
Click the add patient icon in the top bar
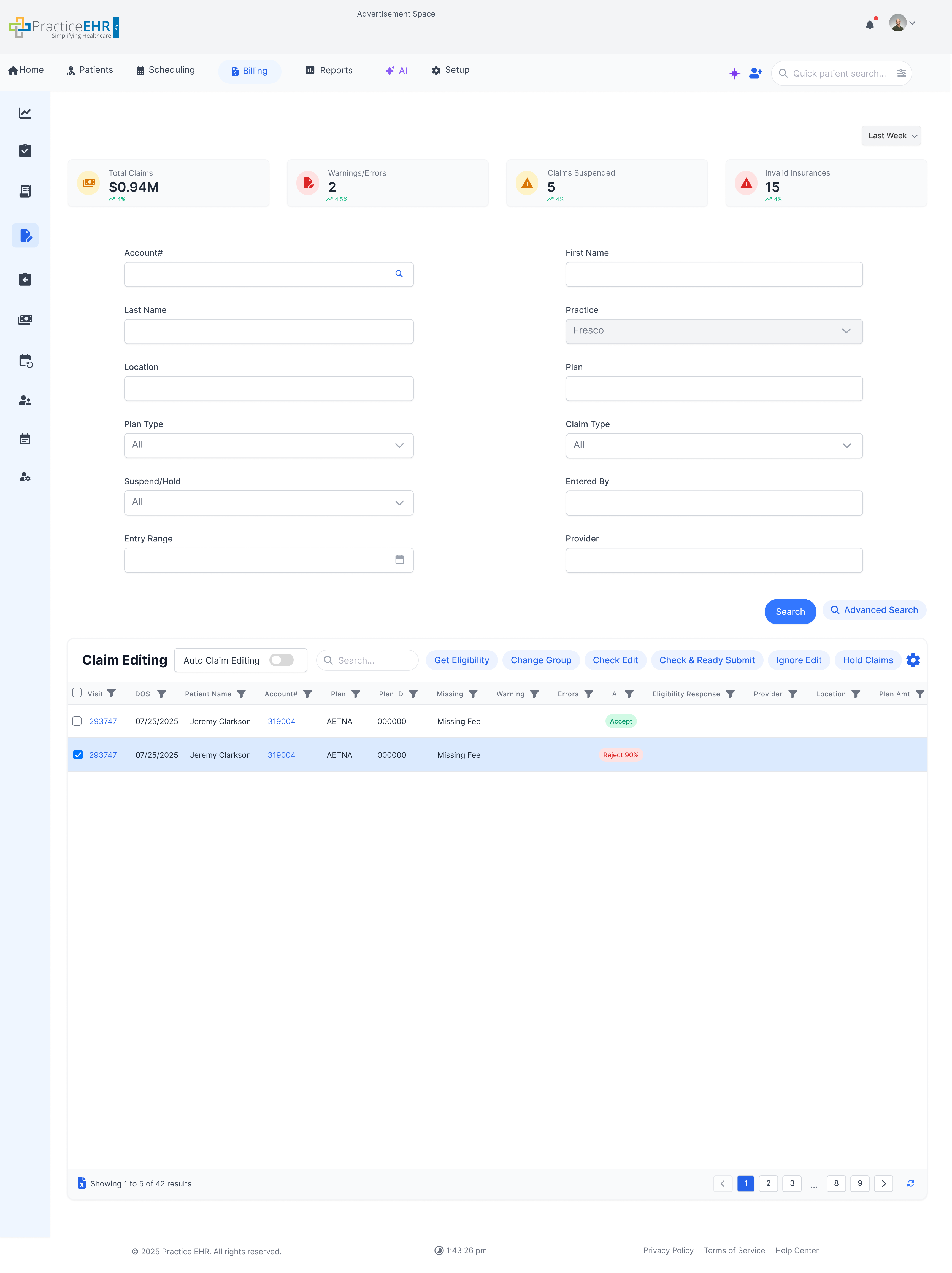[755, 73]
